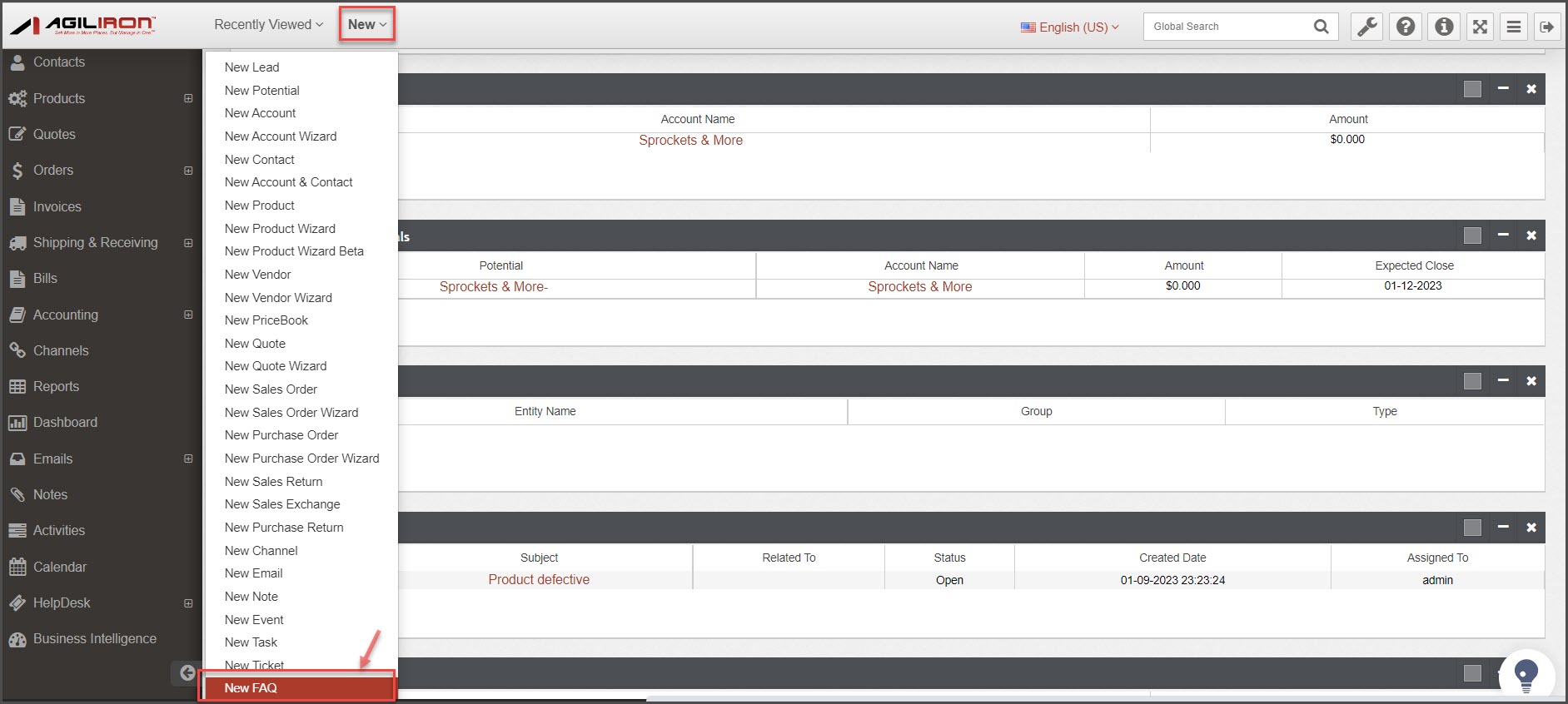Viewport: 1568px width, 704px height.
Task: Click the logout icon at top right
Action: click(x=1546, y=27)
